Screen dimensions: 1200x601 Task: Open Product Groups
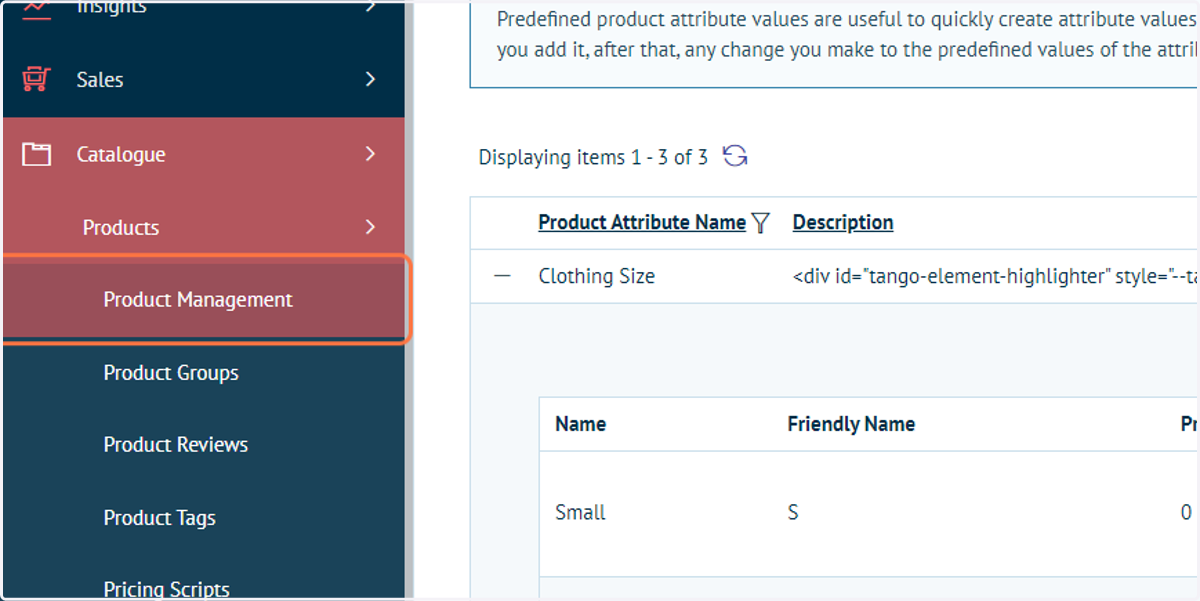[171, 373]
